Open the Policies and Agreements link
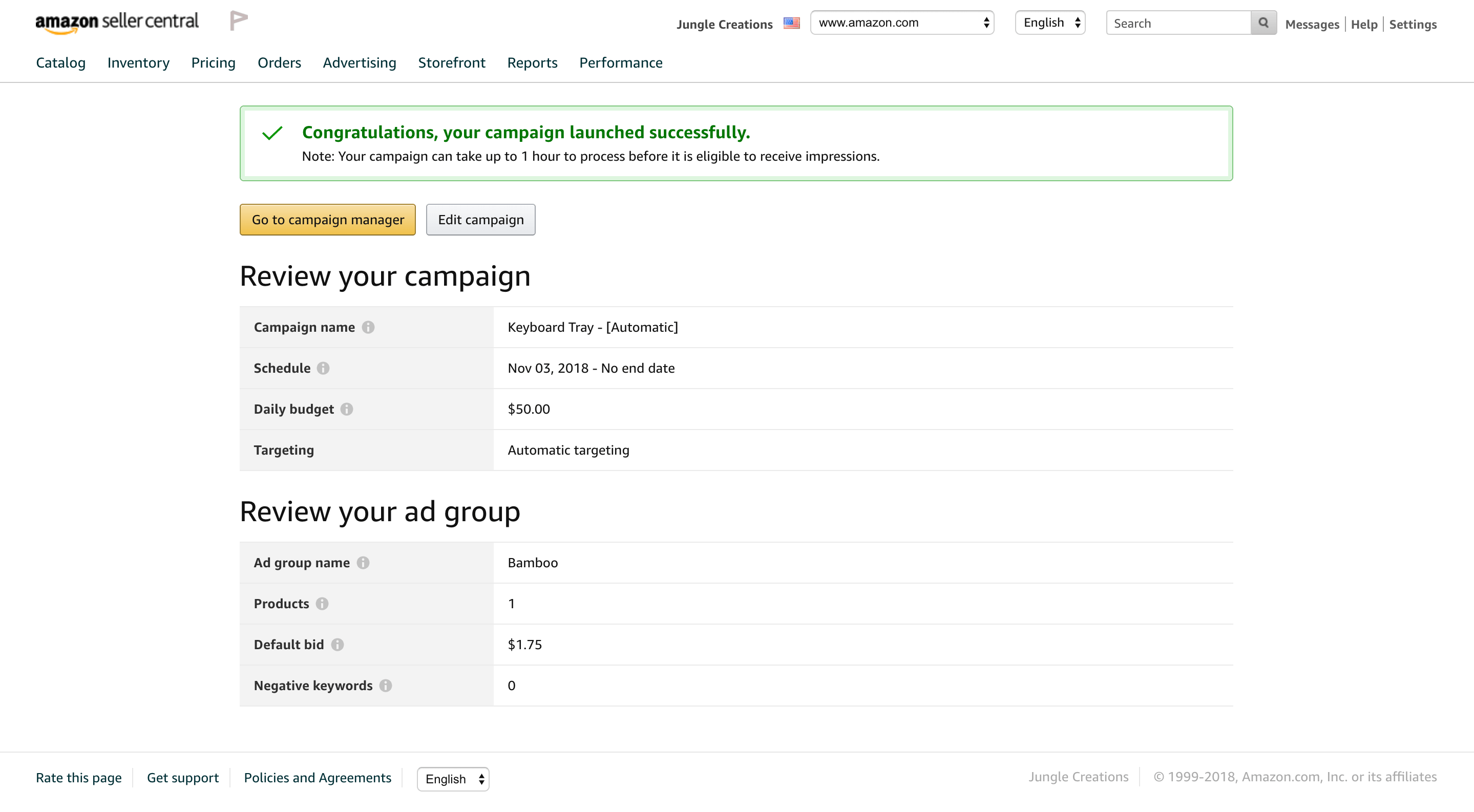This screenshot has height=812, width=1474. pos(318,778)
